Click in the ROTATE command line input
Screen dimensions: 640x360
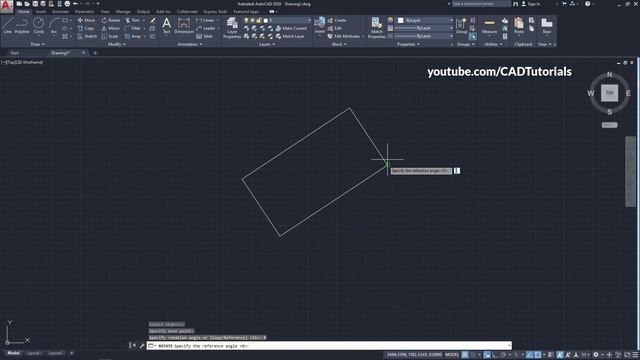(x=329, y=346)
